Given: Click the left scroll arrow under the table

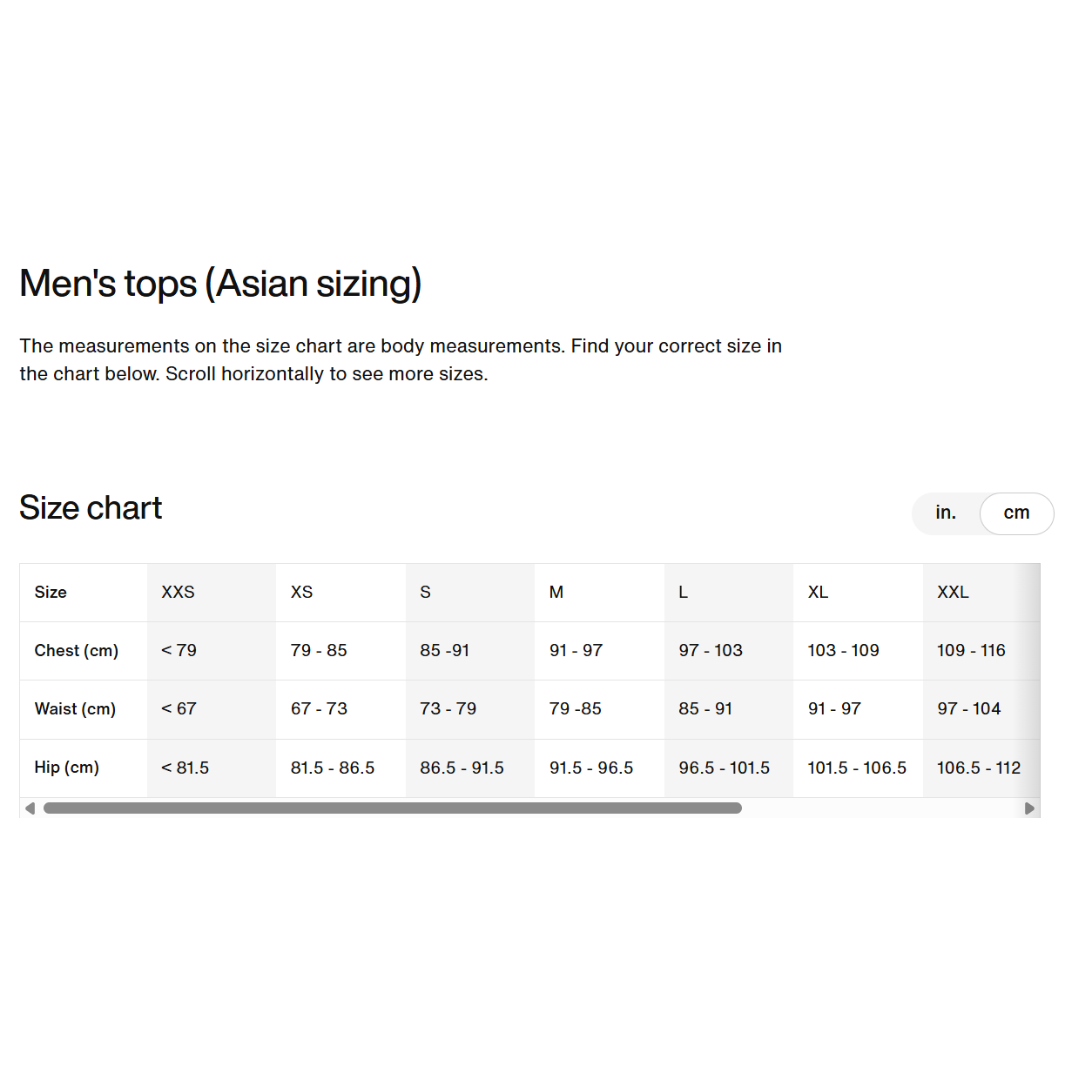Looking at the screenshot, I should 30,808.
